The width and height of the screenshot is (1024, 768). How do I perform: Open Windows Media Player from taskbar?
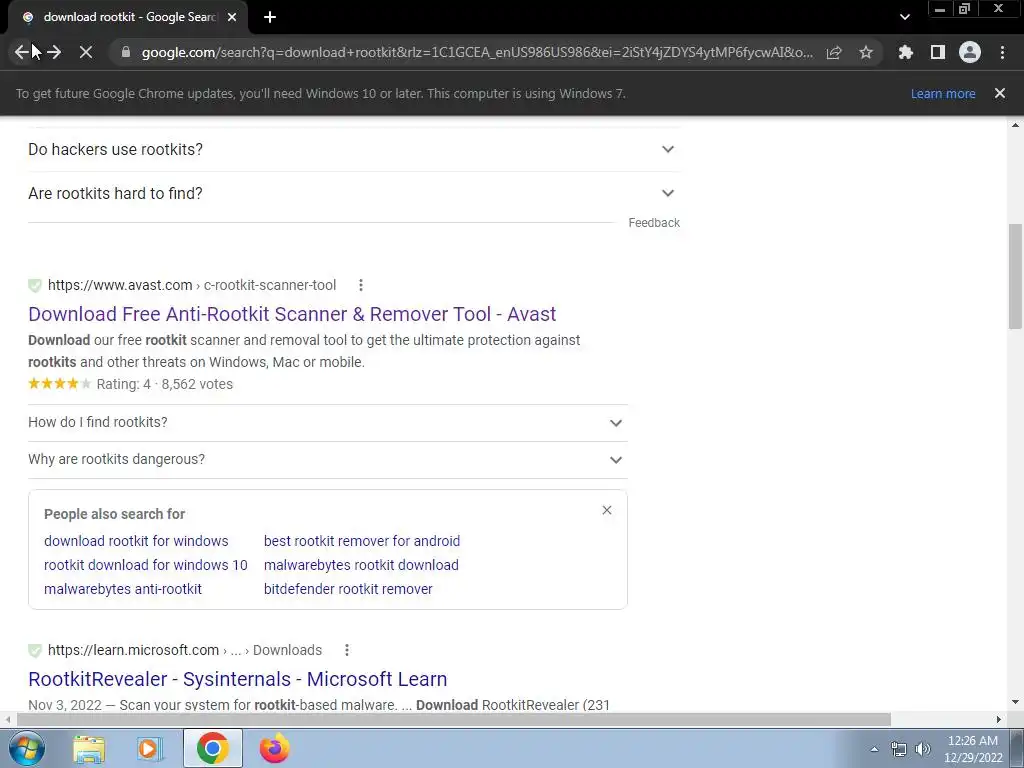coord(150,748)
